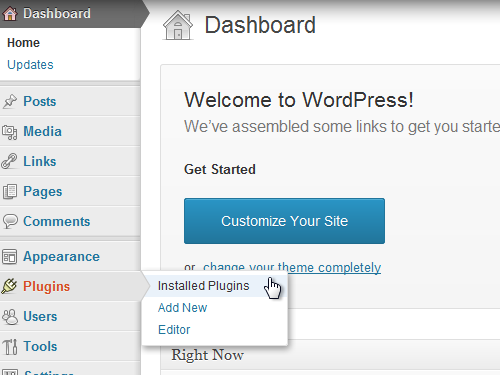Open the Updates submenu item
This screenshot has width=500, height=375.
tap(30, 65)
